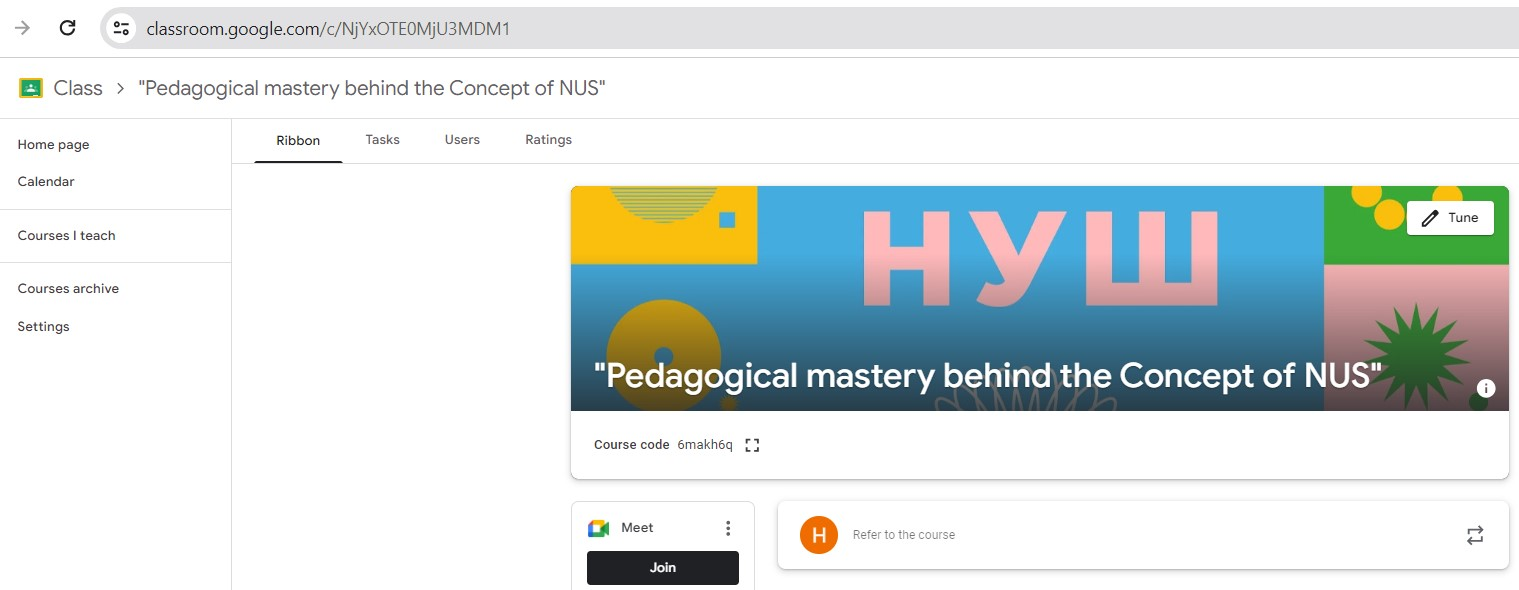
Task: Click the Google Classroom logo icon
Action: point(31,88)
